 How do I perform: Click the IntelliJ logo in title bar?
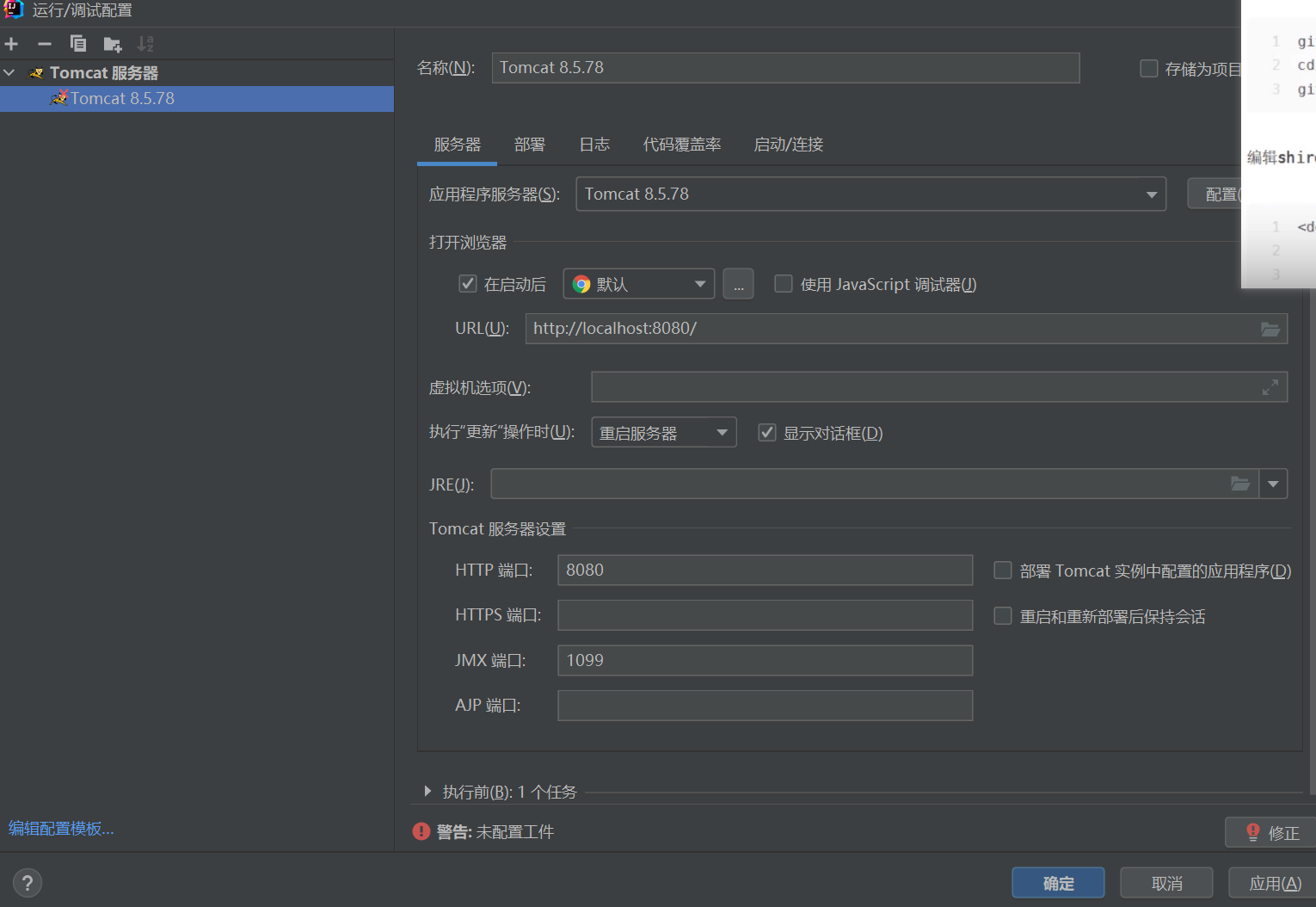pyautogui.click(x=14, y=10)
